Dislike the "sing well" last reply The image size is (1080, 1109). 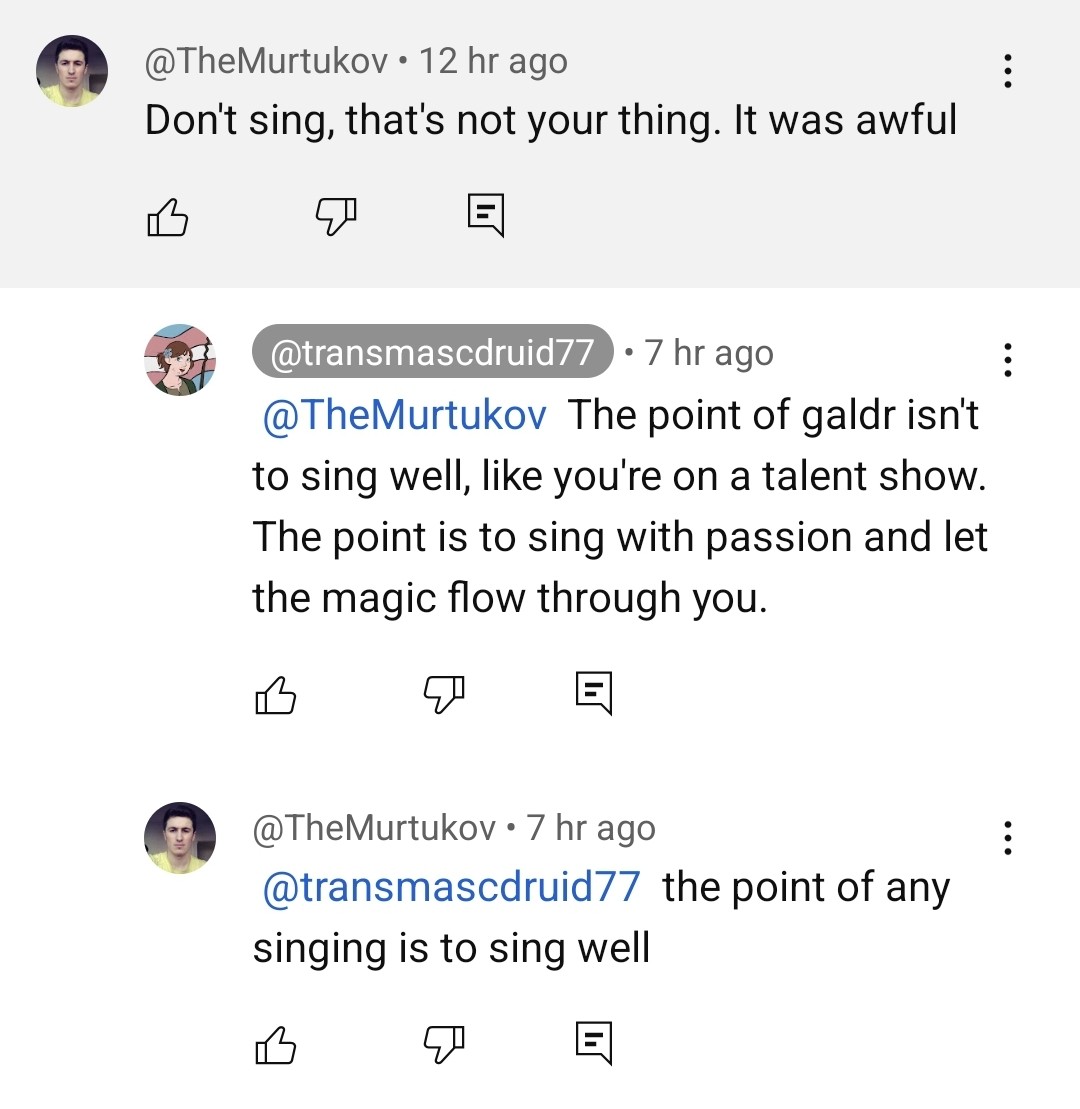point(444,1042)
